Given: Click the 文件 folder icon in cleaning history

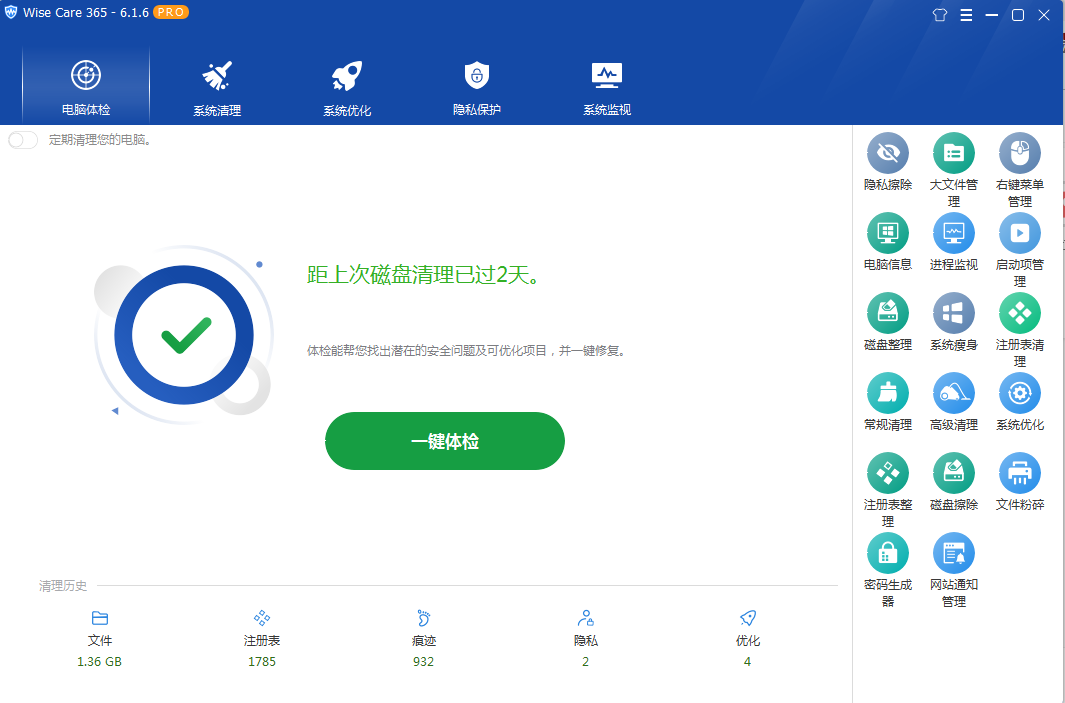Looking at the screenshot, I should pos(100,618).
